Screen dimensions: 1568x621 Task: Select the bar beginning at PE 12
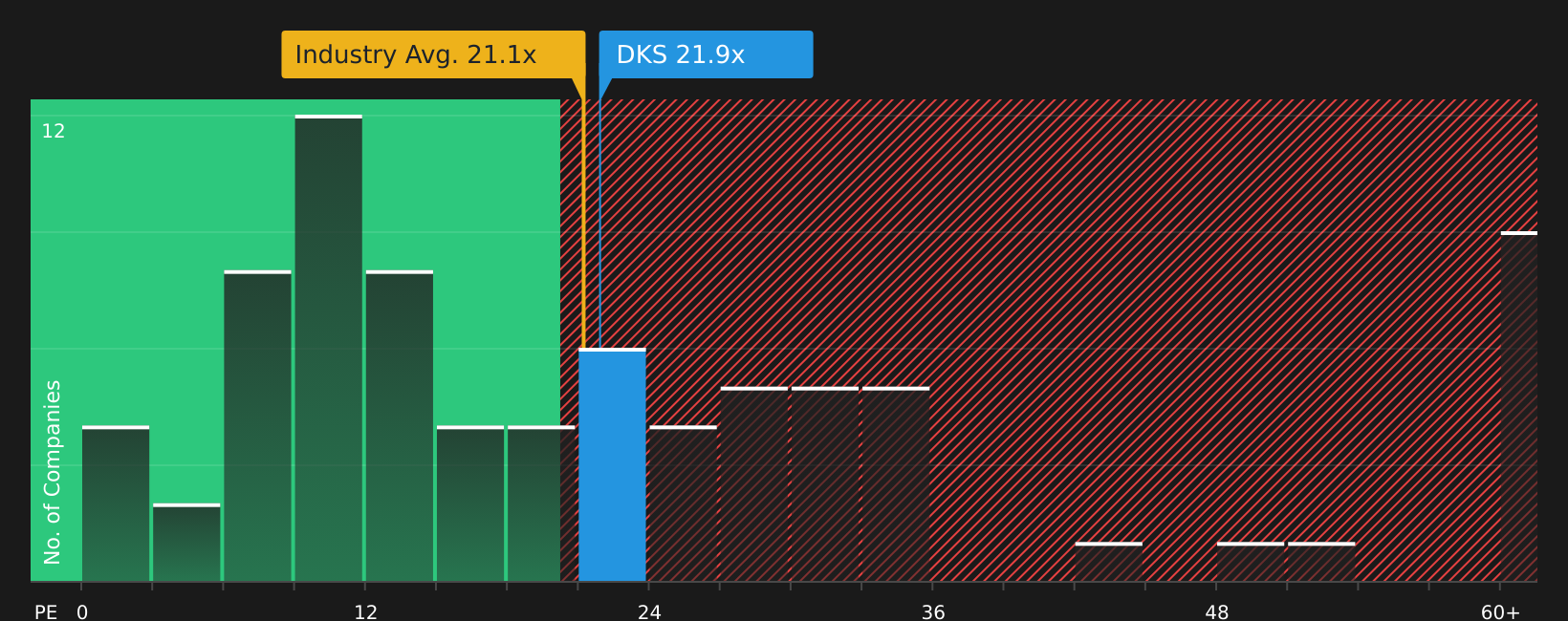[400, 425]
